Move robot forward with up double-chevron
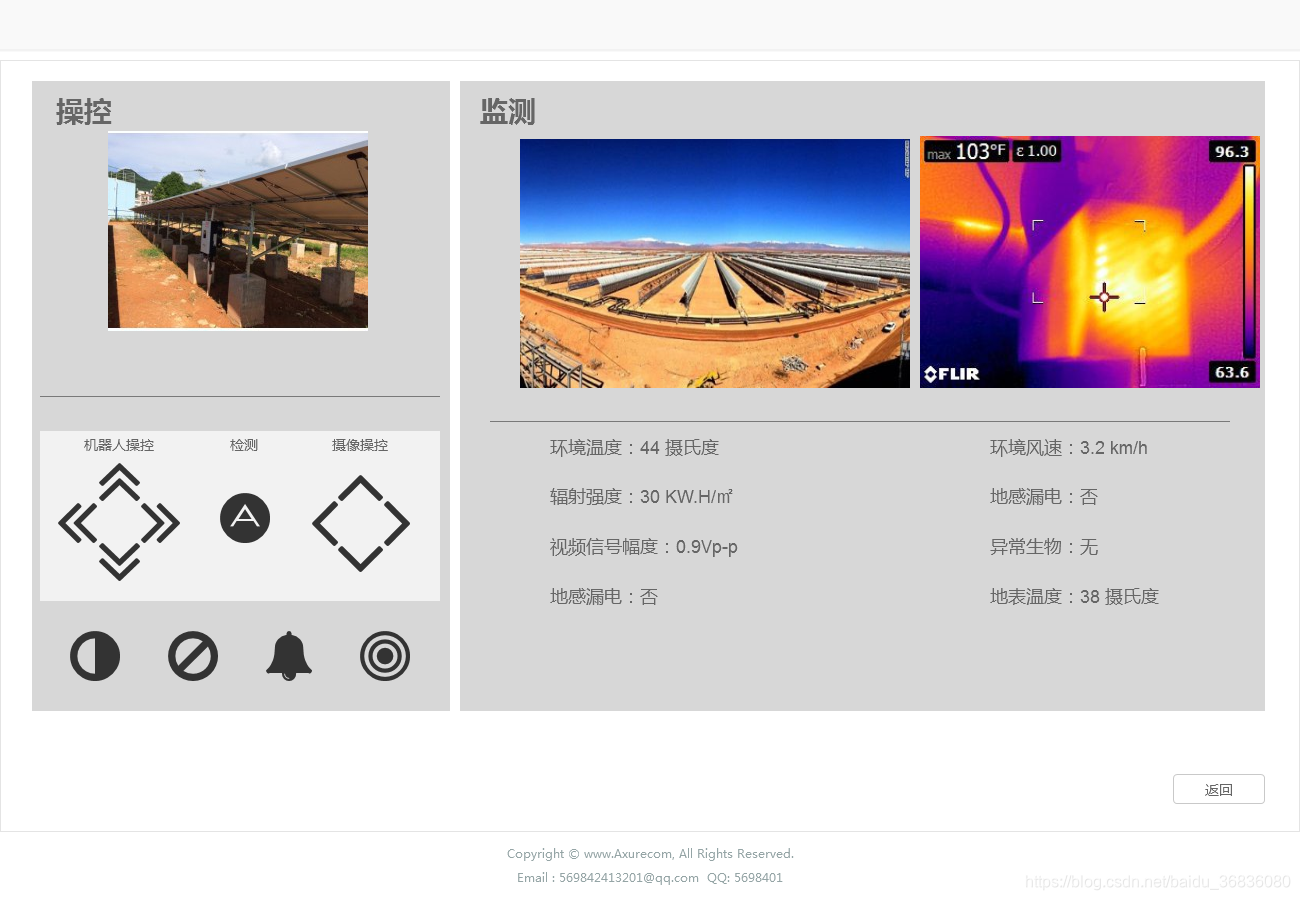 pyautogui.click(x=119, y=481)
